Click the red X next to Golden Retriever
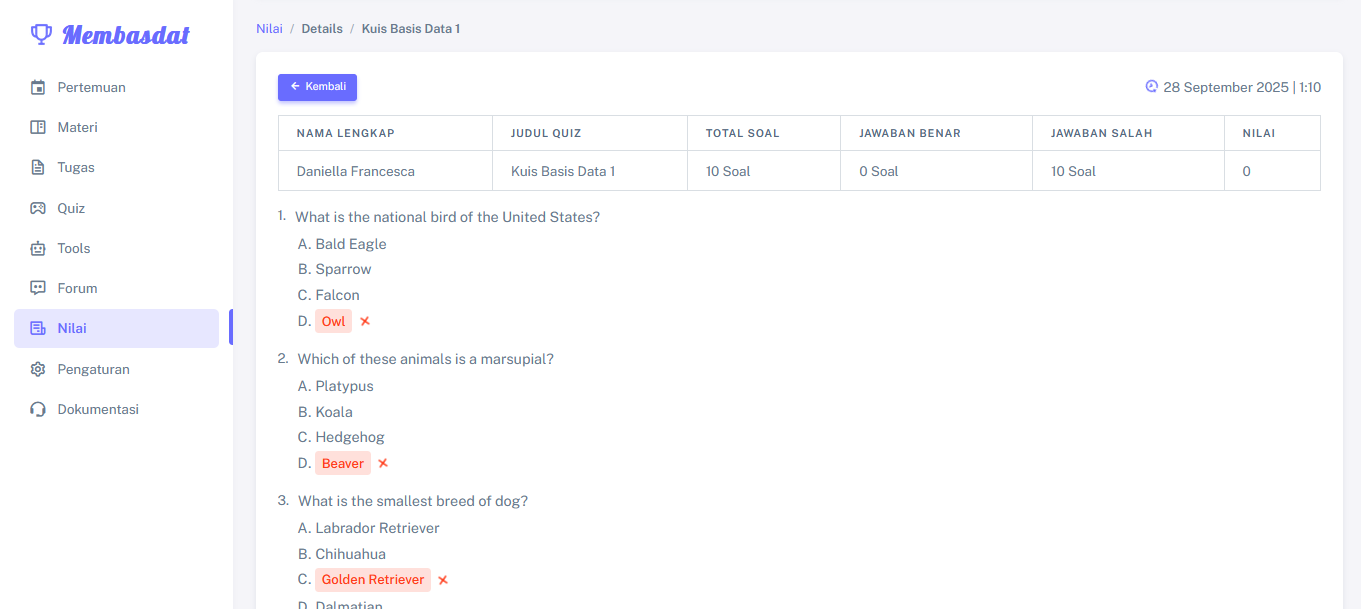This screenshot has height=609, width=1361. pos(443,580)
